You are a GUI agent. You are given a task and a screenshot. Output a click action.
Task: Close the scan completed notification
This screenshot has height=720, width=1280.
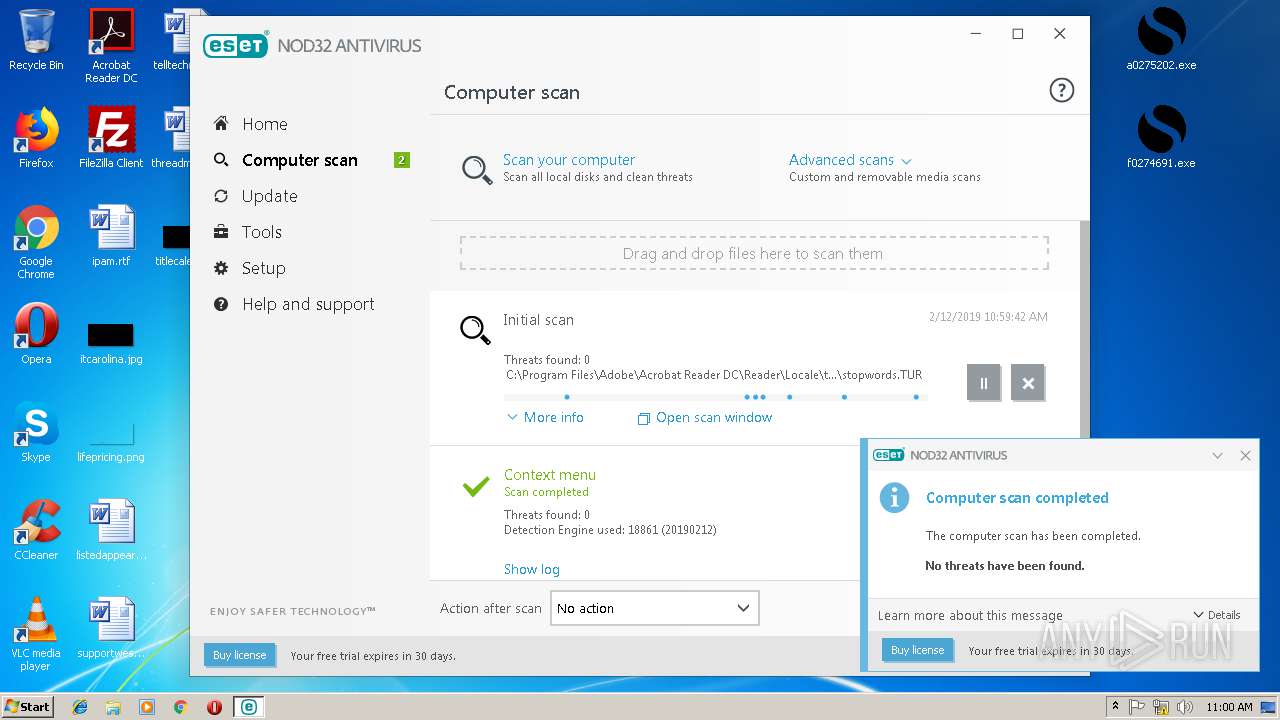point(1245,455)
